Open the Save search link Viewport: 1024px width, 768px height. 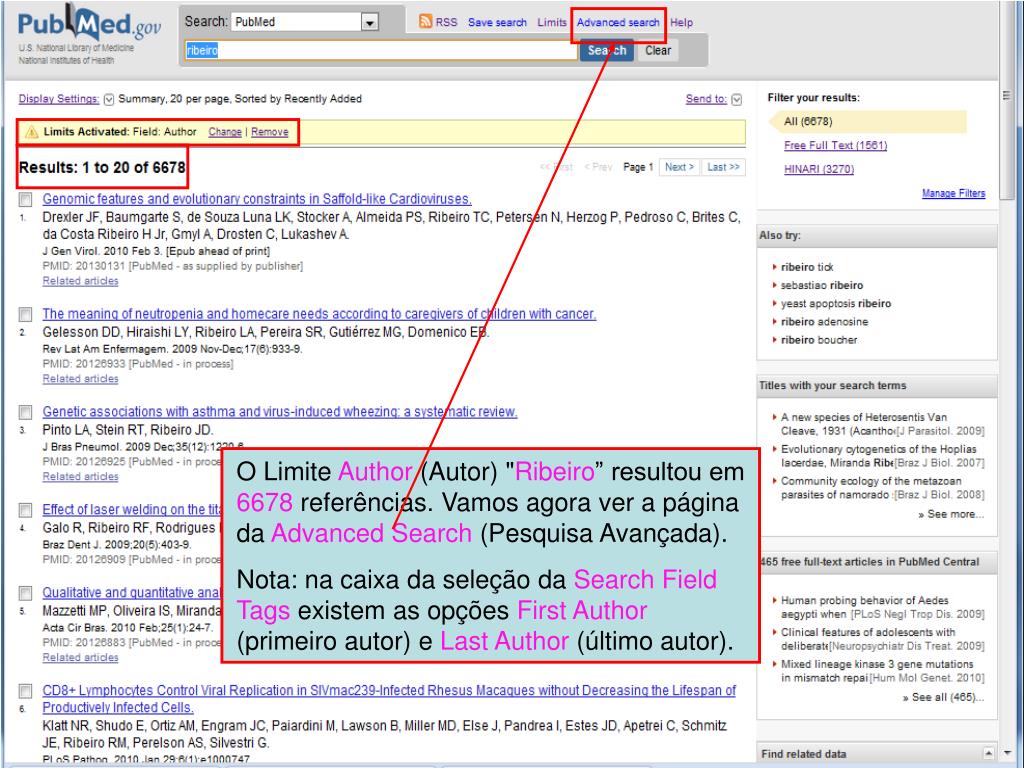[497, 22]
